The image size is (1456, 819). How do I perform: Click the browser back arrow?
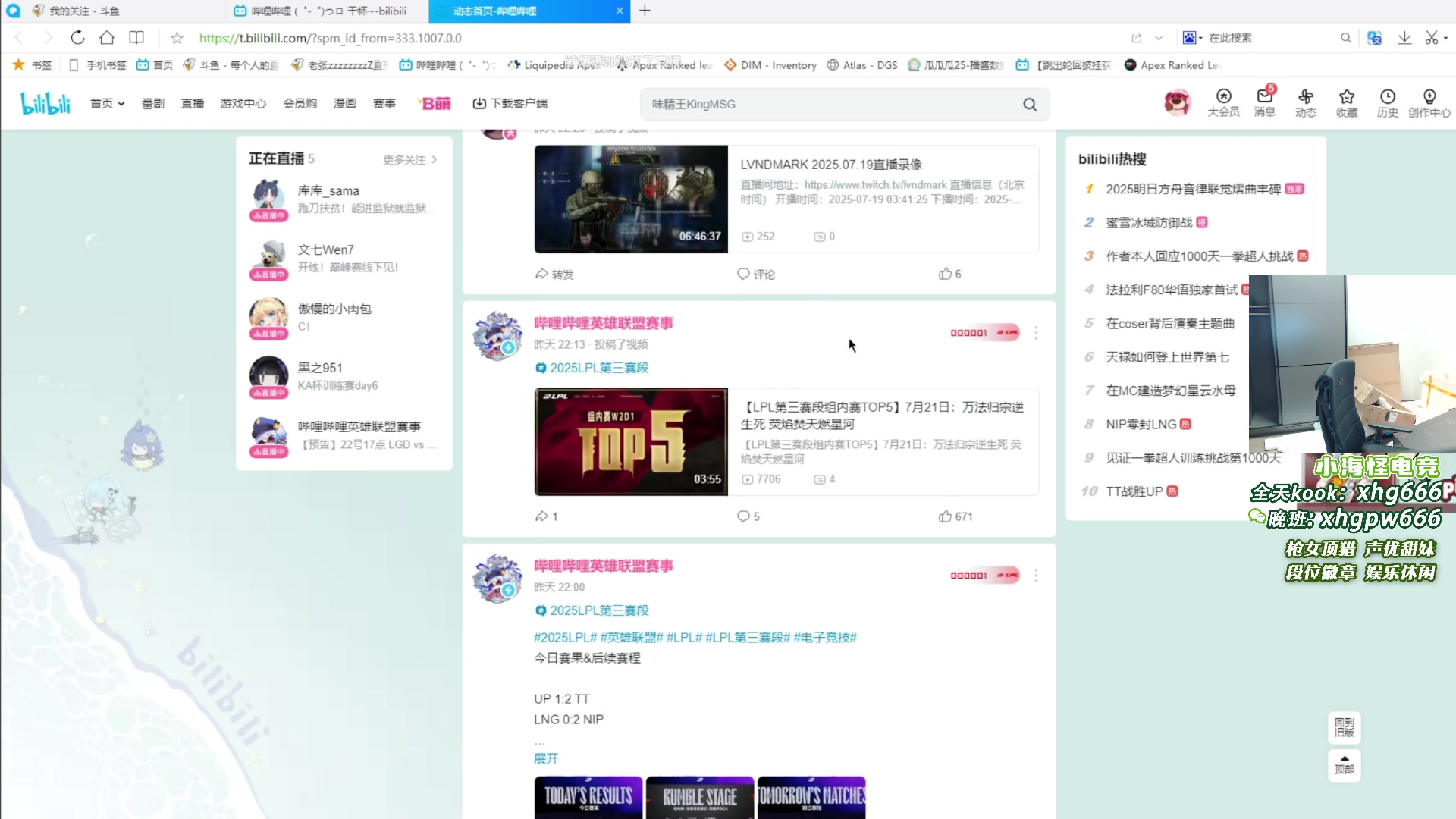click(19, 38)
